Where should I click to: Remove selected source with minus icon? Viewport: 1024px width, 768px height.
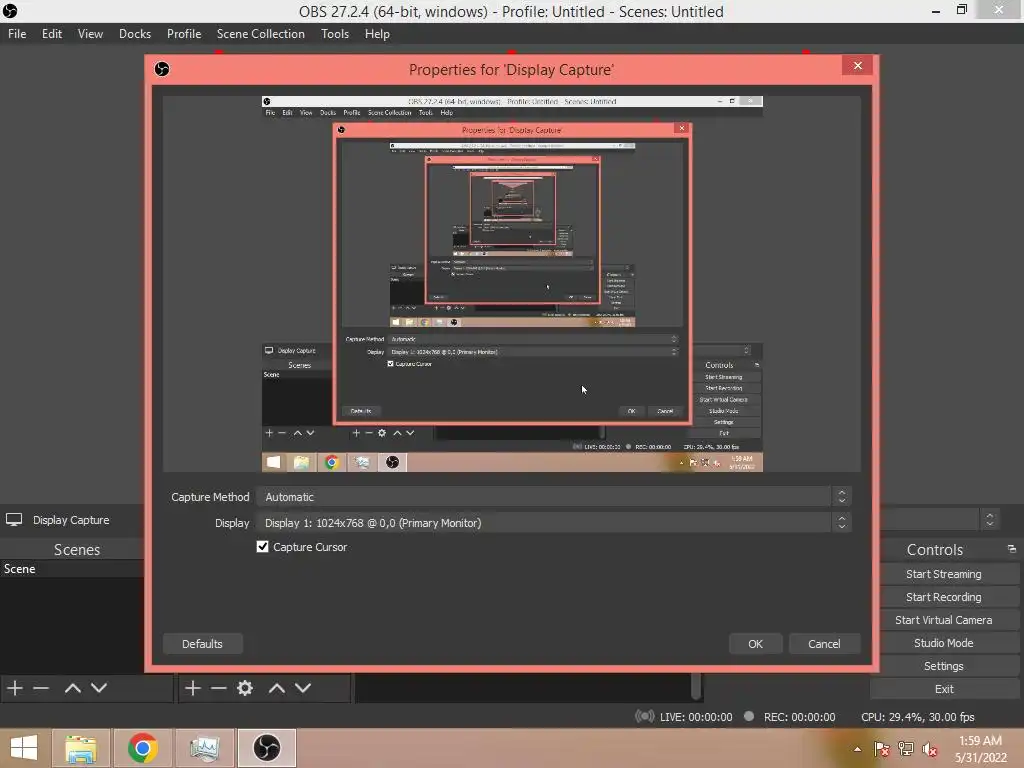(x=219, y=688)
